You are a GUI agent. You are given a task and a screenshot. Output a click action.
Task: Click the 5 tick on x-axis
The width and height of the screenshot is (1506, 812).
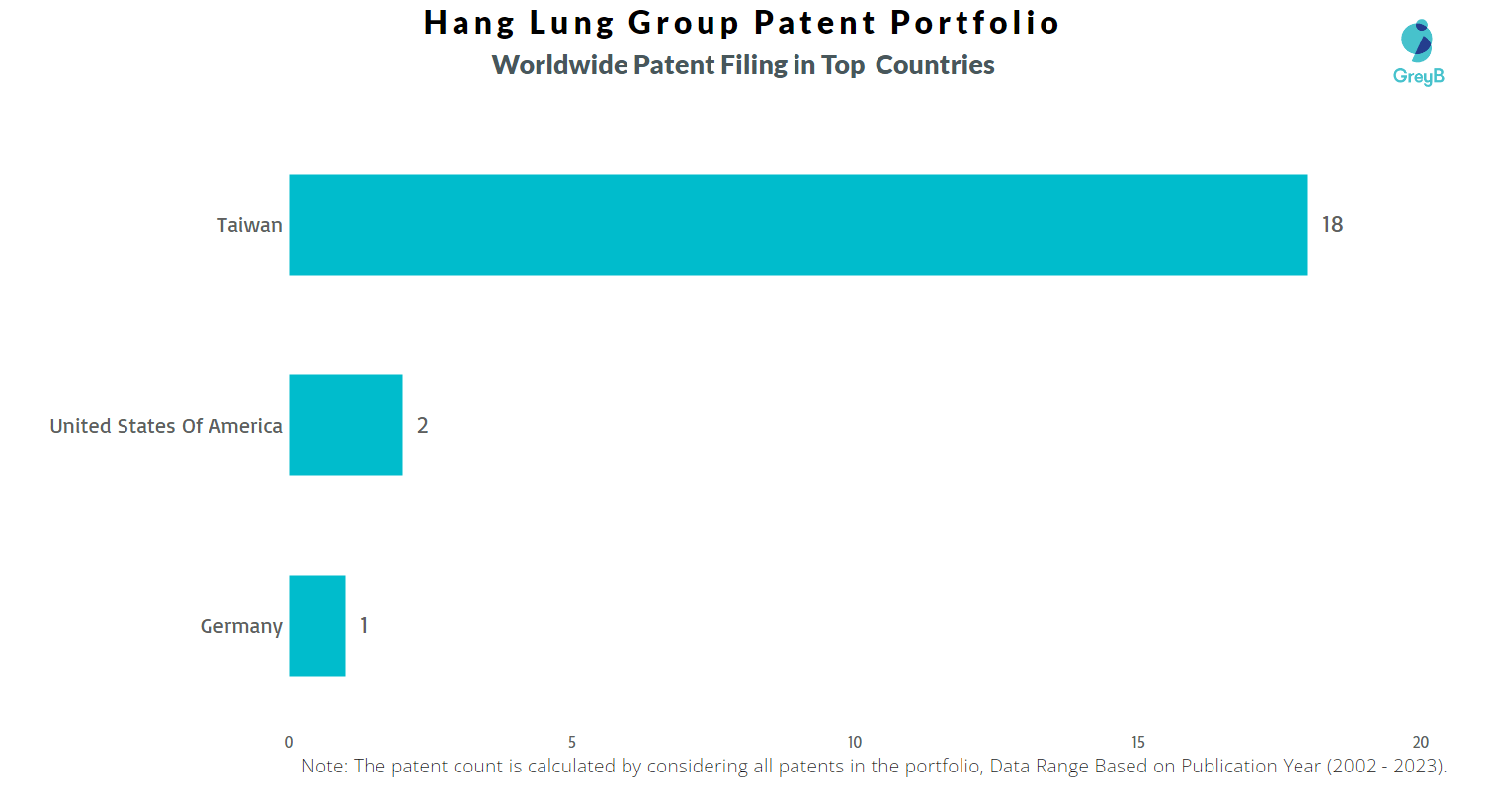point(572,742)
